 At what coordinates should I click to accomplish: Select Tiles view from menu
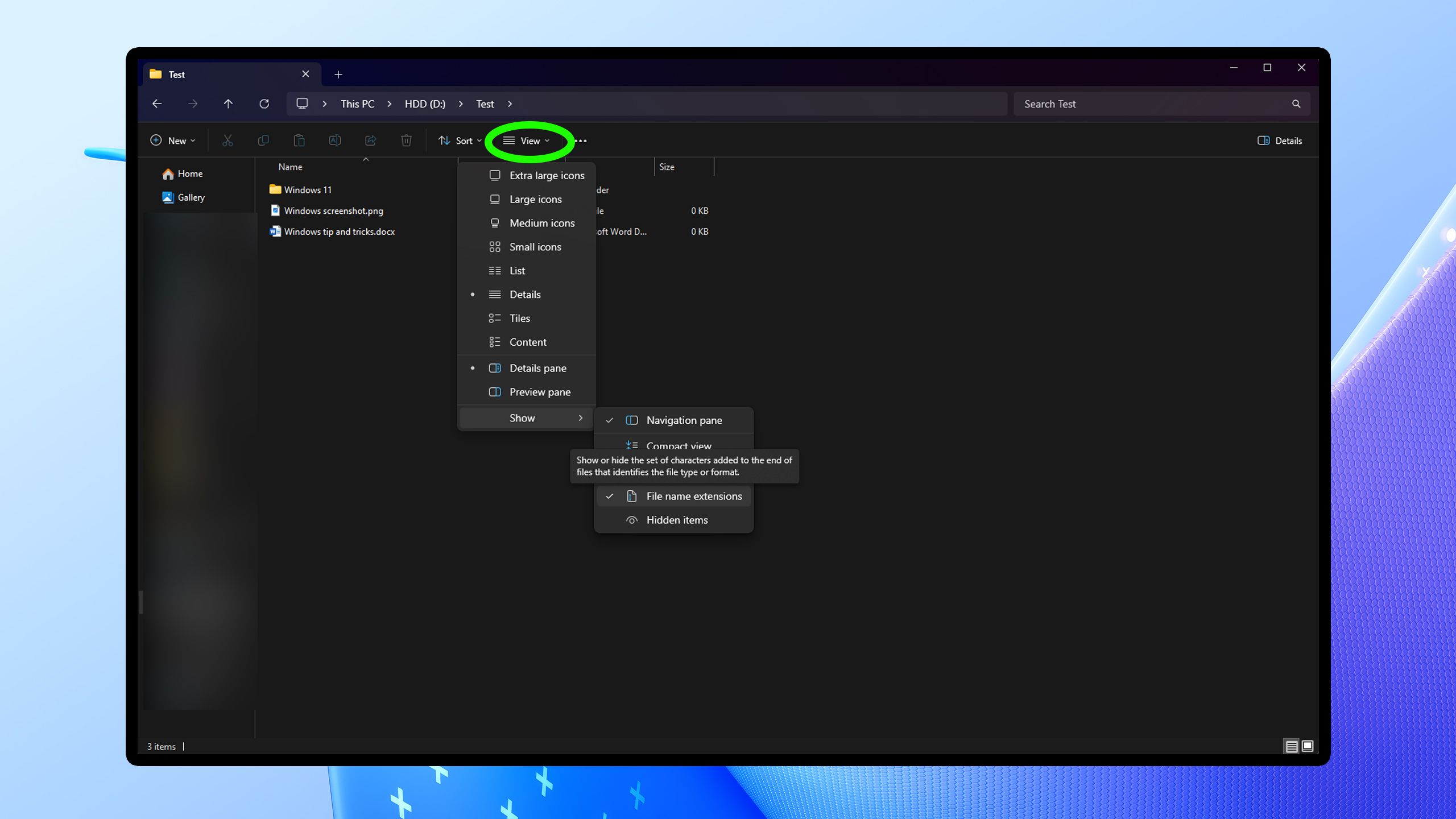pyautogui.click(x=519, y=318)
